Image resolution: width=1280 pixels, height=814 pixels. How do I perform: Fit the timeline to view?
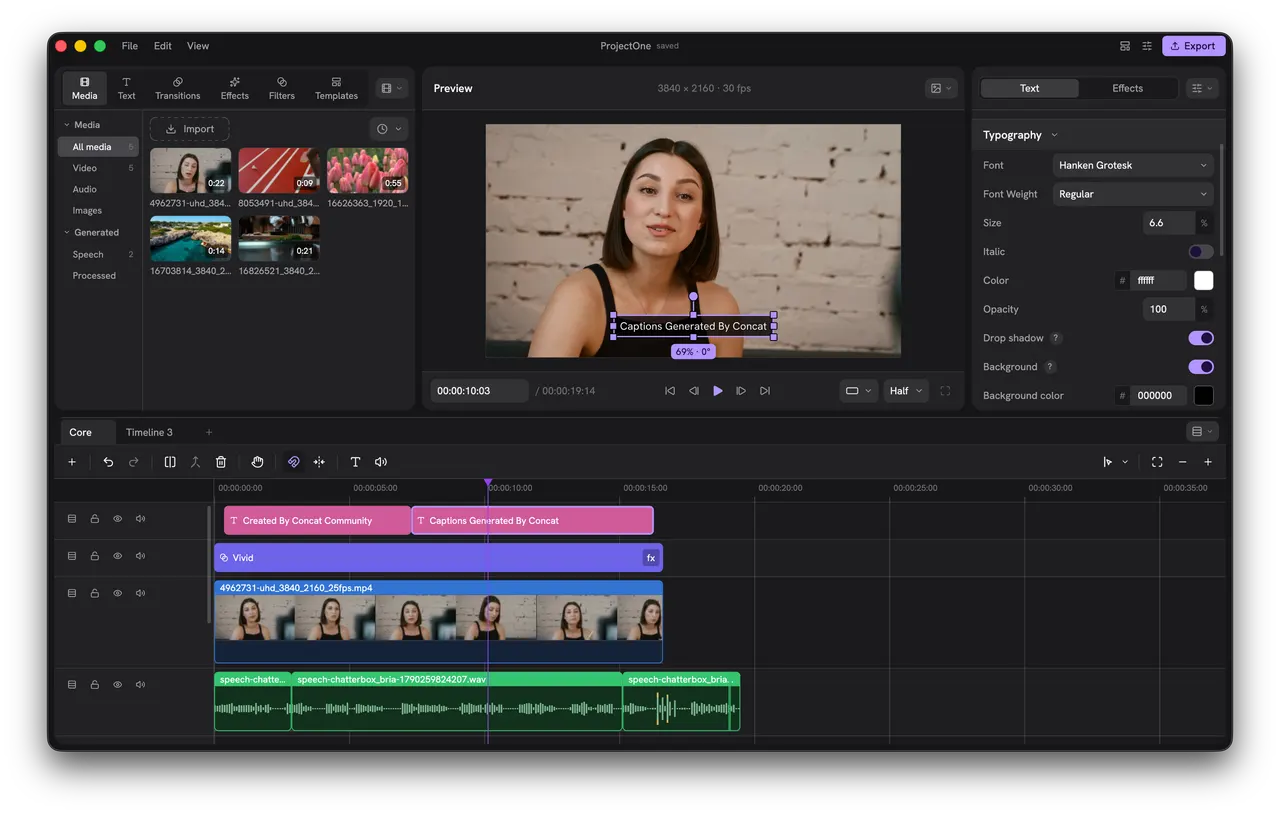pos(1157,462)
